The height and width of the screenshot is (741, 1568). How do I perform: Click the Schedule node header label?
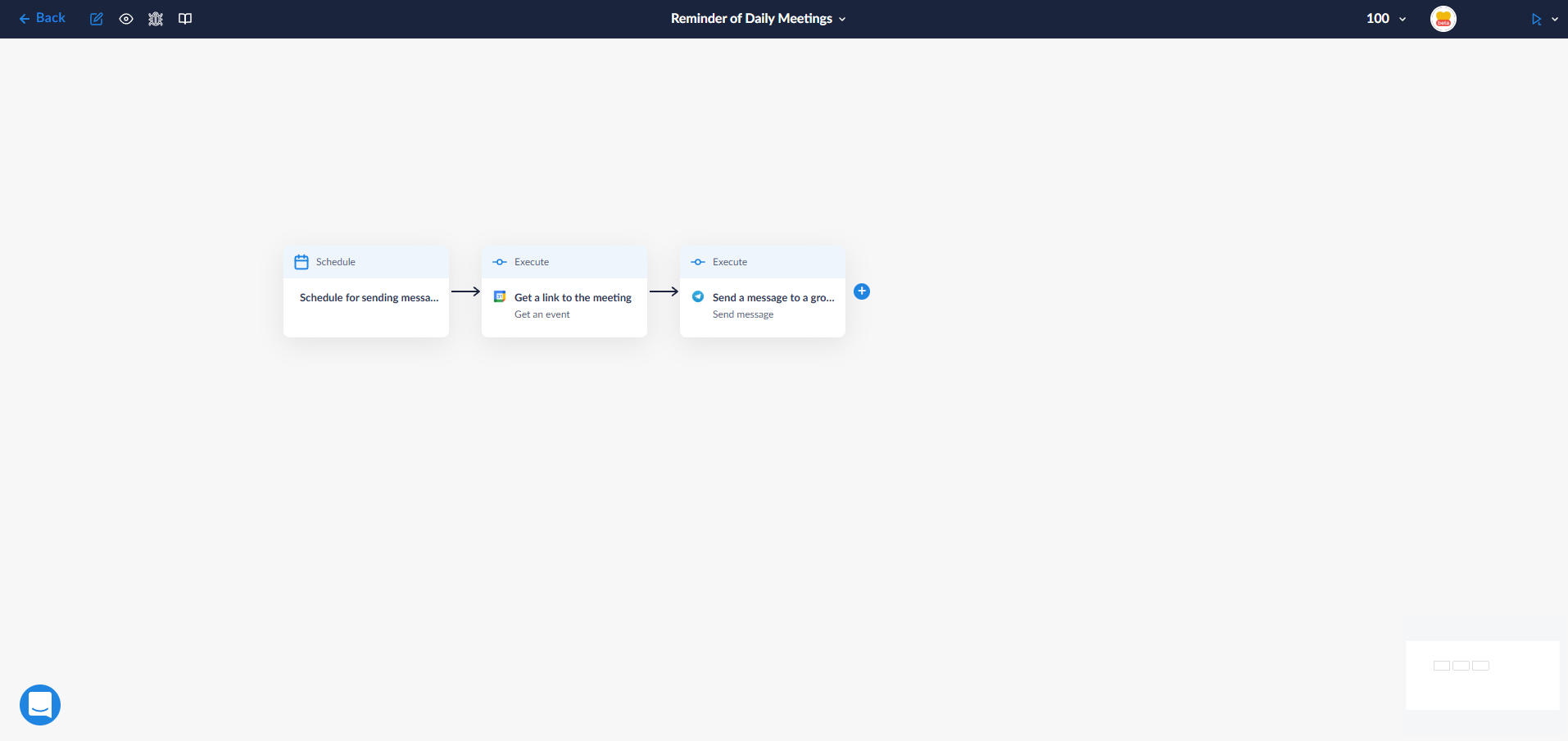(336, 262)
